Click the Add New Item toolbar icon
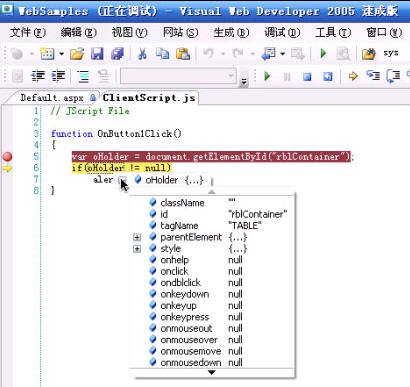This screenshot has width=410, height=387. (x=47, y=54)
